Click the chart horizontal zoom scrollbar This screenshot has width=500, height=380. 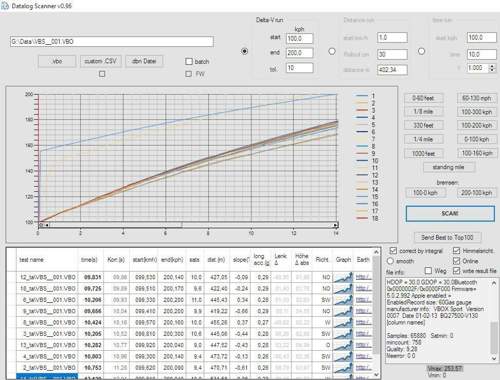pyautogui.click(x=188, y=225)
